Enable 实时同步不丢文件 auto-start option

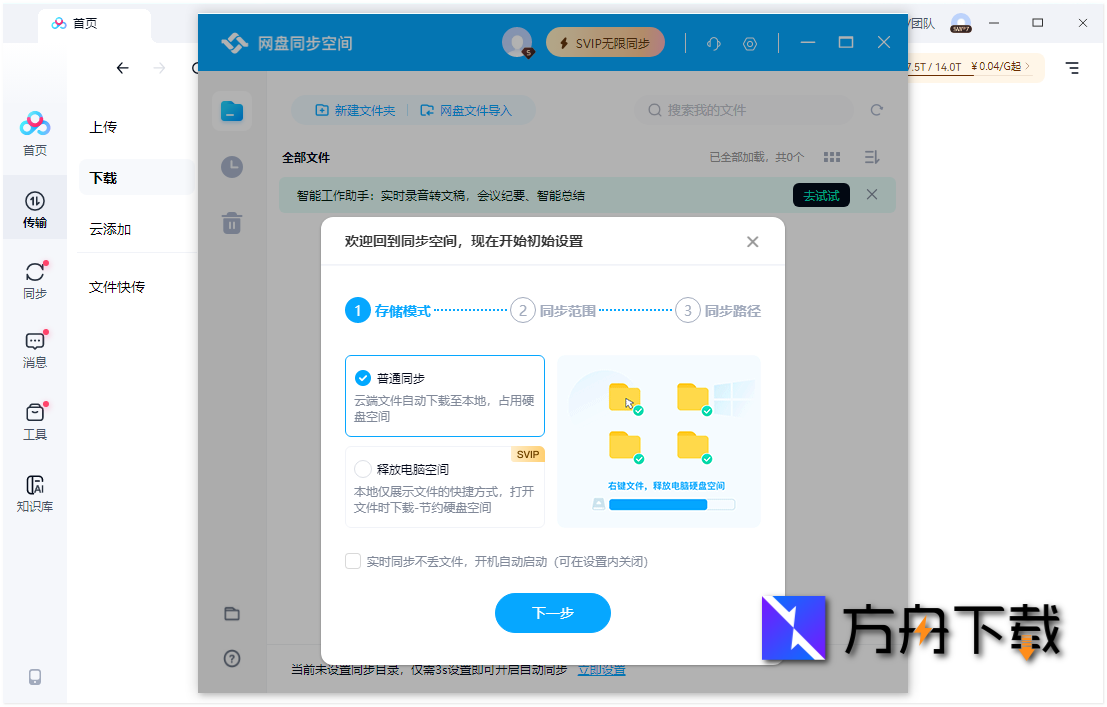tap(353, 561)
